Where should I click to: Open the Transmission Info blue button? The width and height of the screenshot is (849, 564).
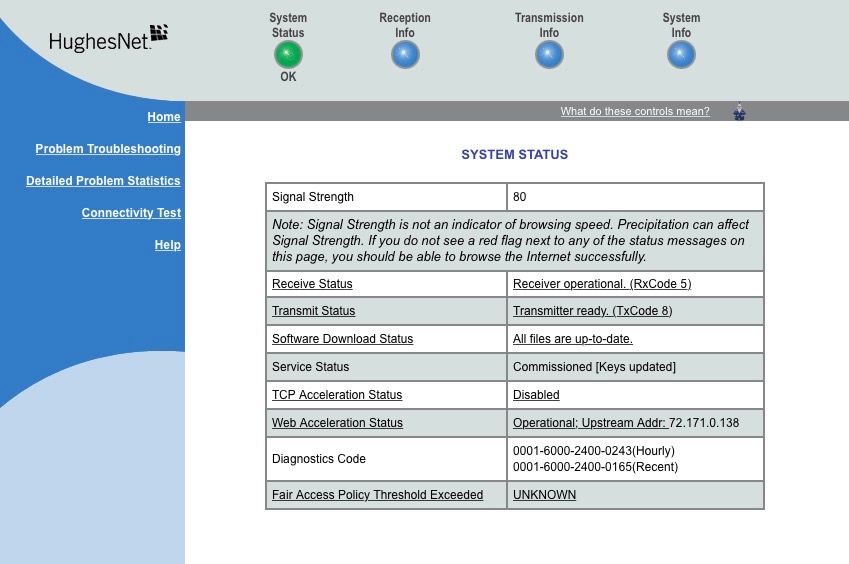(549, 54)
